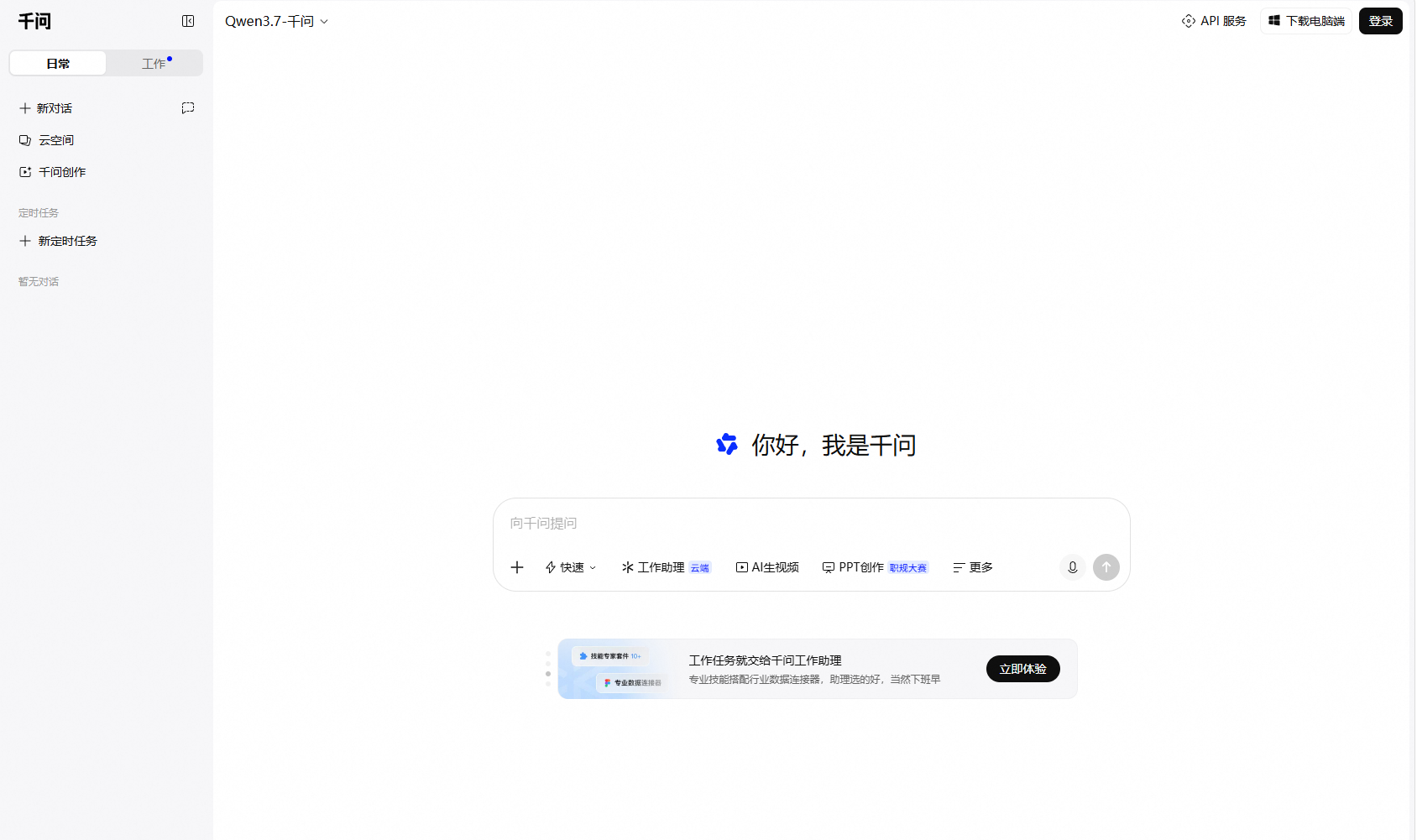
Task: Start a new conversation 新对话
Action: (x=46, y=108)
